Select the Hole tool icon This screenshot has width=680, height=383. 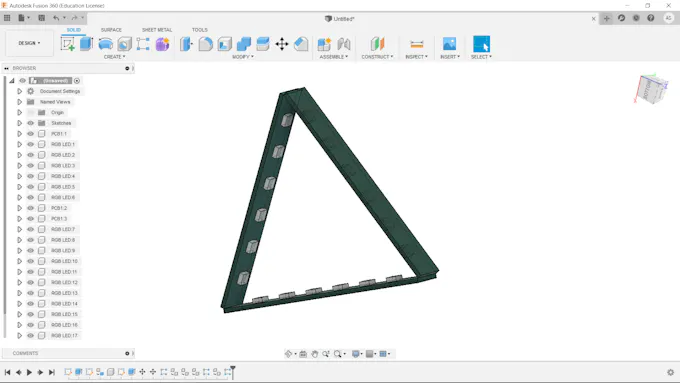pyautogui.click(x=124, y=44)
